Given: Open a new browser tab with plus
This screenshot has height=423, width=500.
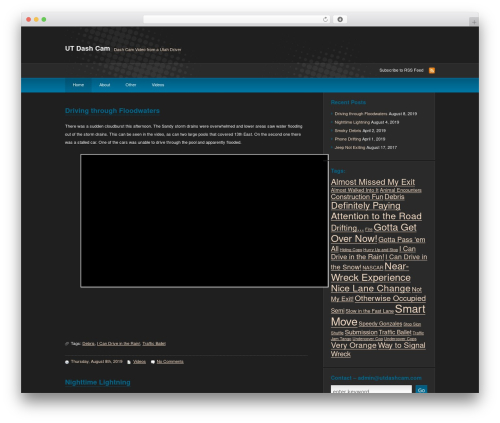Looking at the screenshot, I should tap(474, 22).
